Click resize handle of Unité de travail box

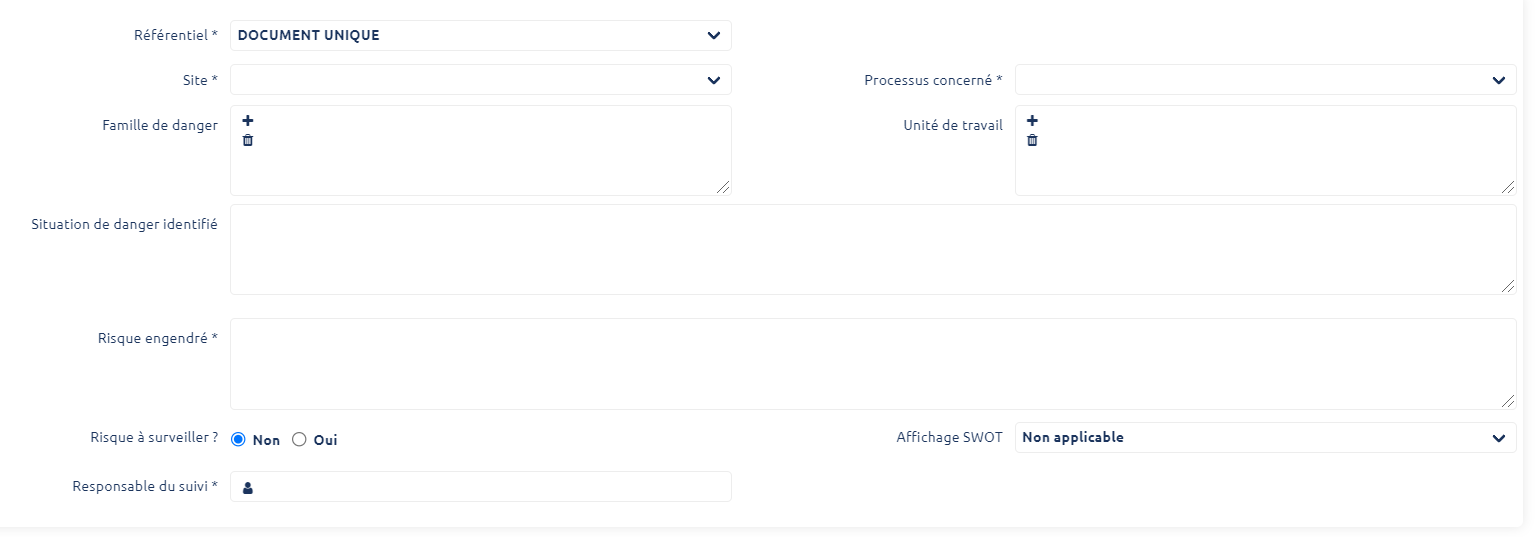1508,187
